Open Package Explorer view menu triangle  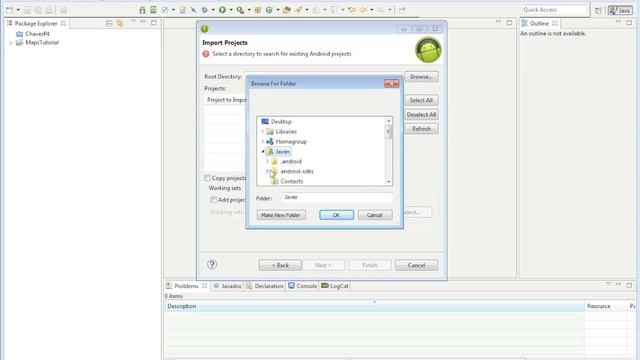133,22
